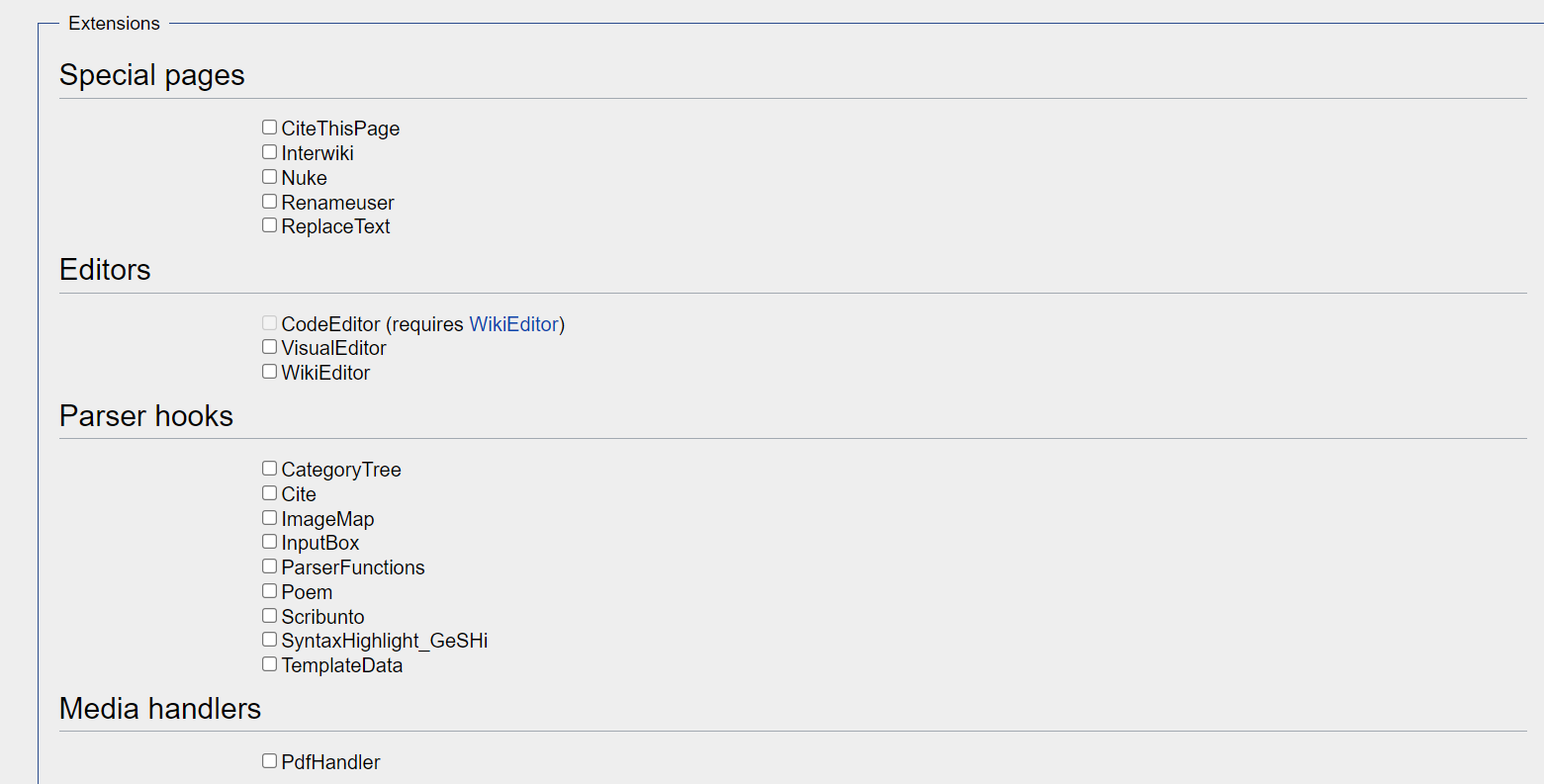Tick the Nuke extension checkbox
The height and width of the screenshot is (784, 1544).
pos(269,177)
